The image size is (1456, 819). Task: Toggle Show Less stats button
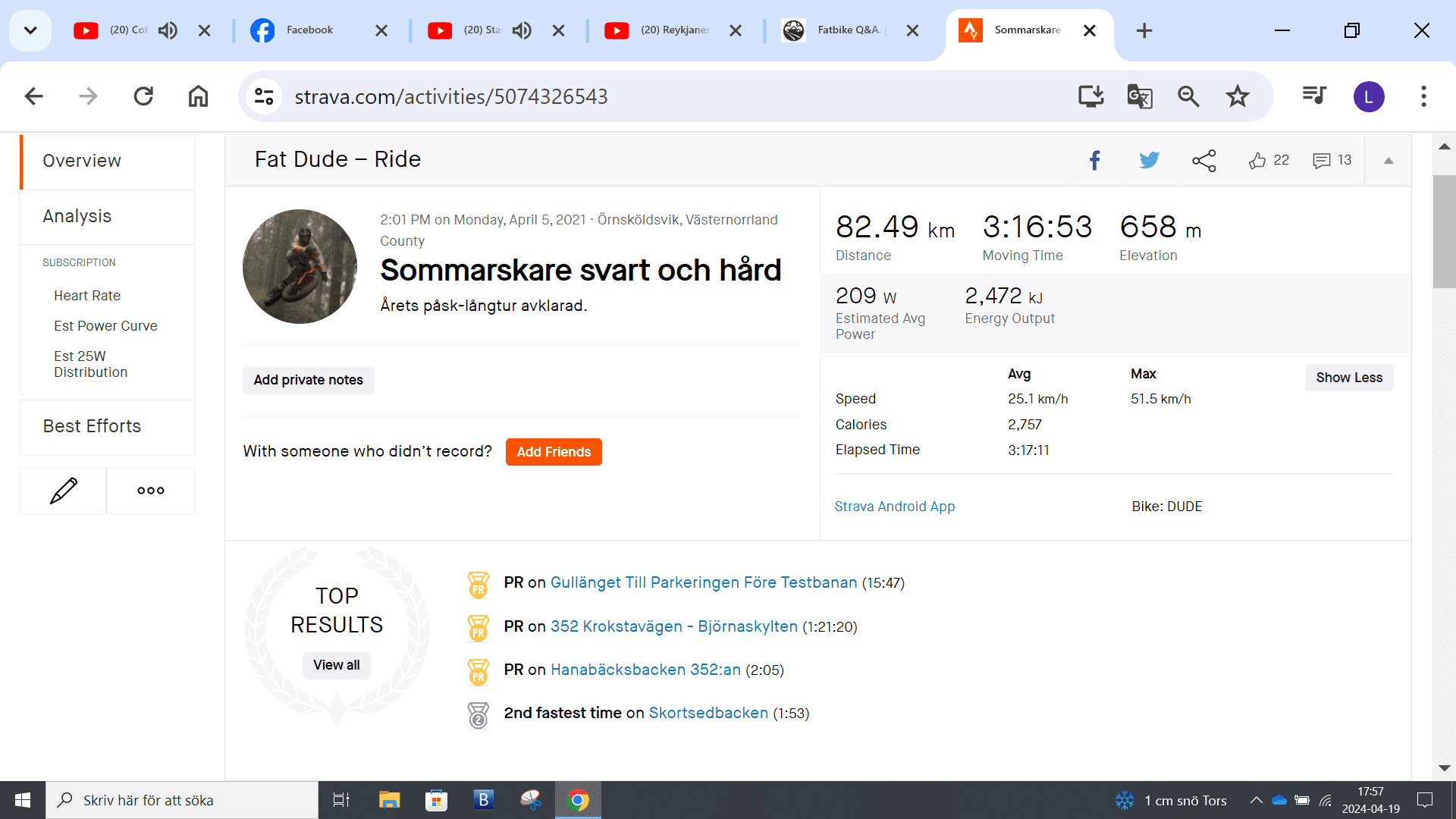(1348, 378)
